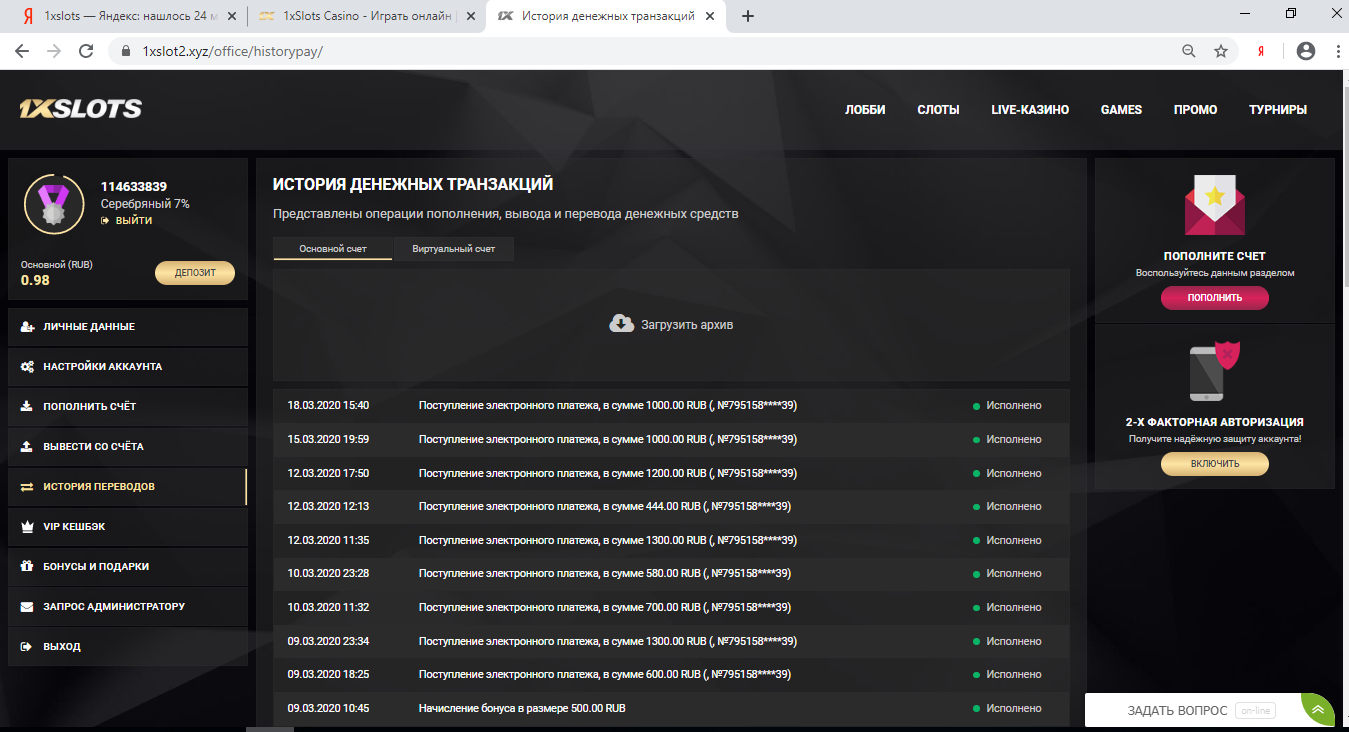
Task: Open ПРОМО in the top navigation
Action: click(x=1196, y=110)
